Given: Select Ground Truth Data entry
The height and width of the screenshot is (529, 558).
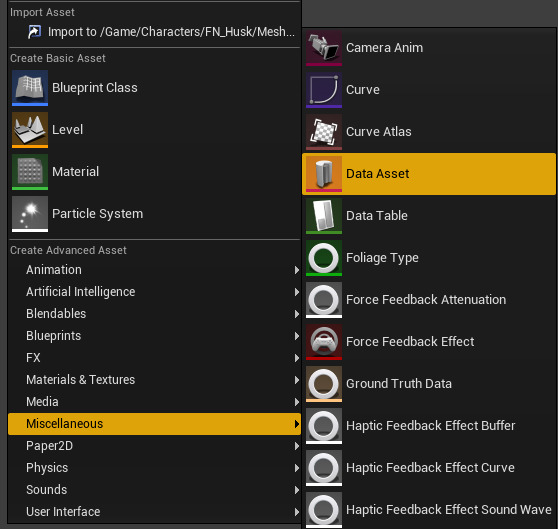Looking at the screenshot, I should point(429,384).
